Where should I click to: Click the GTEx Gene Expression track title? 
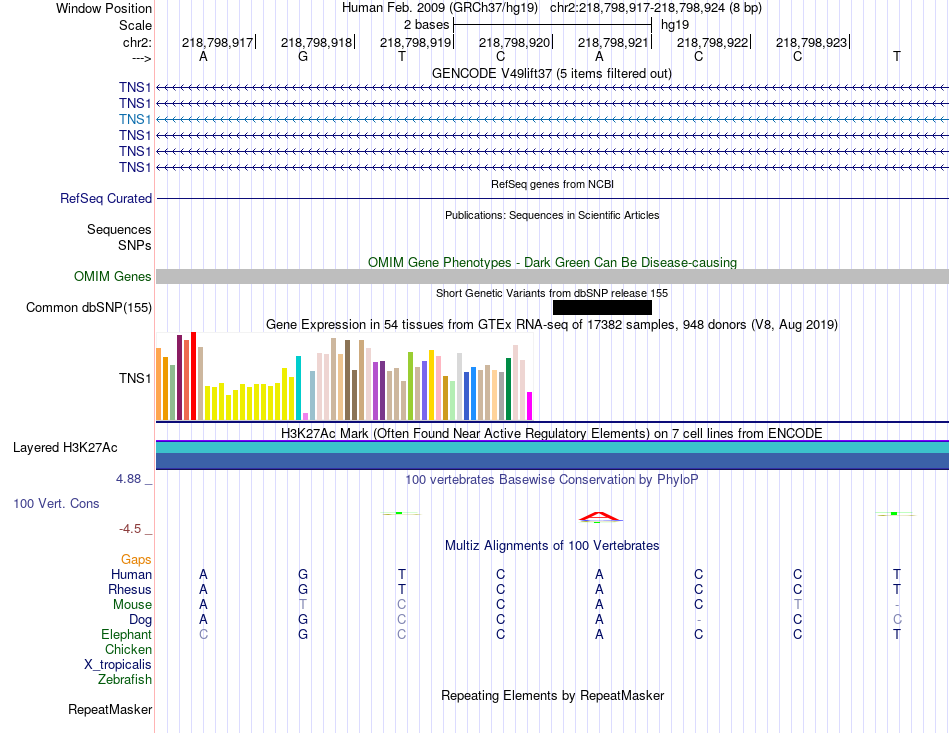click(x=552, y=325)
